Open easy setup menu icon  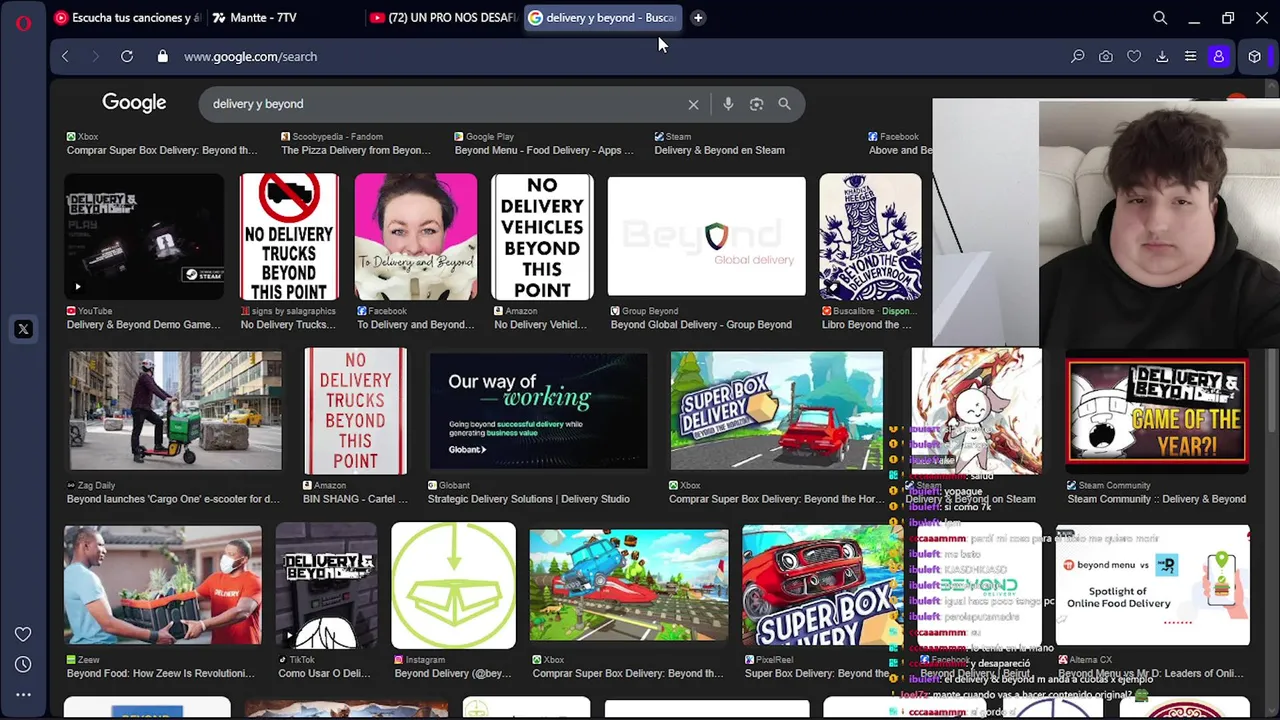pos(1190,57)
